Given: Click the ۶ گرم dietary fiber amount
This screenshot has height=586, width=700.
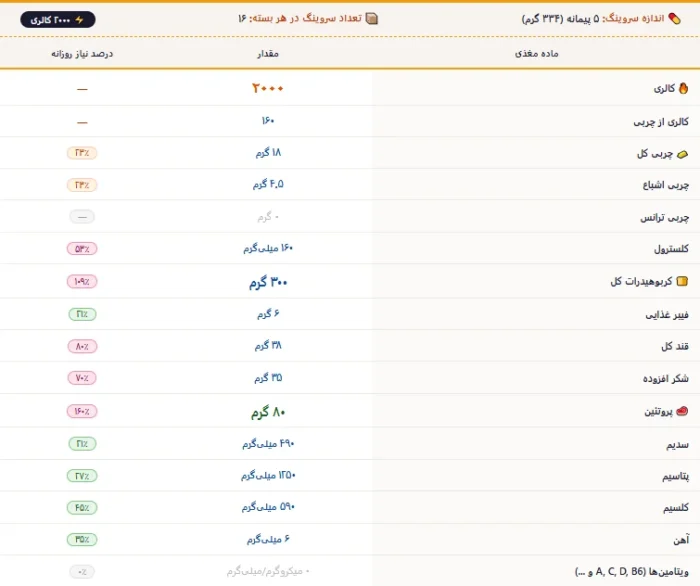Looking at the screenshot, I should [x=268, y=314].
